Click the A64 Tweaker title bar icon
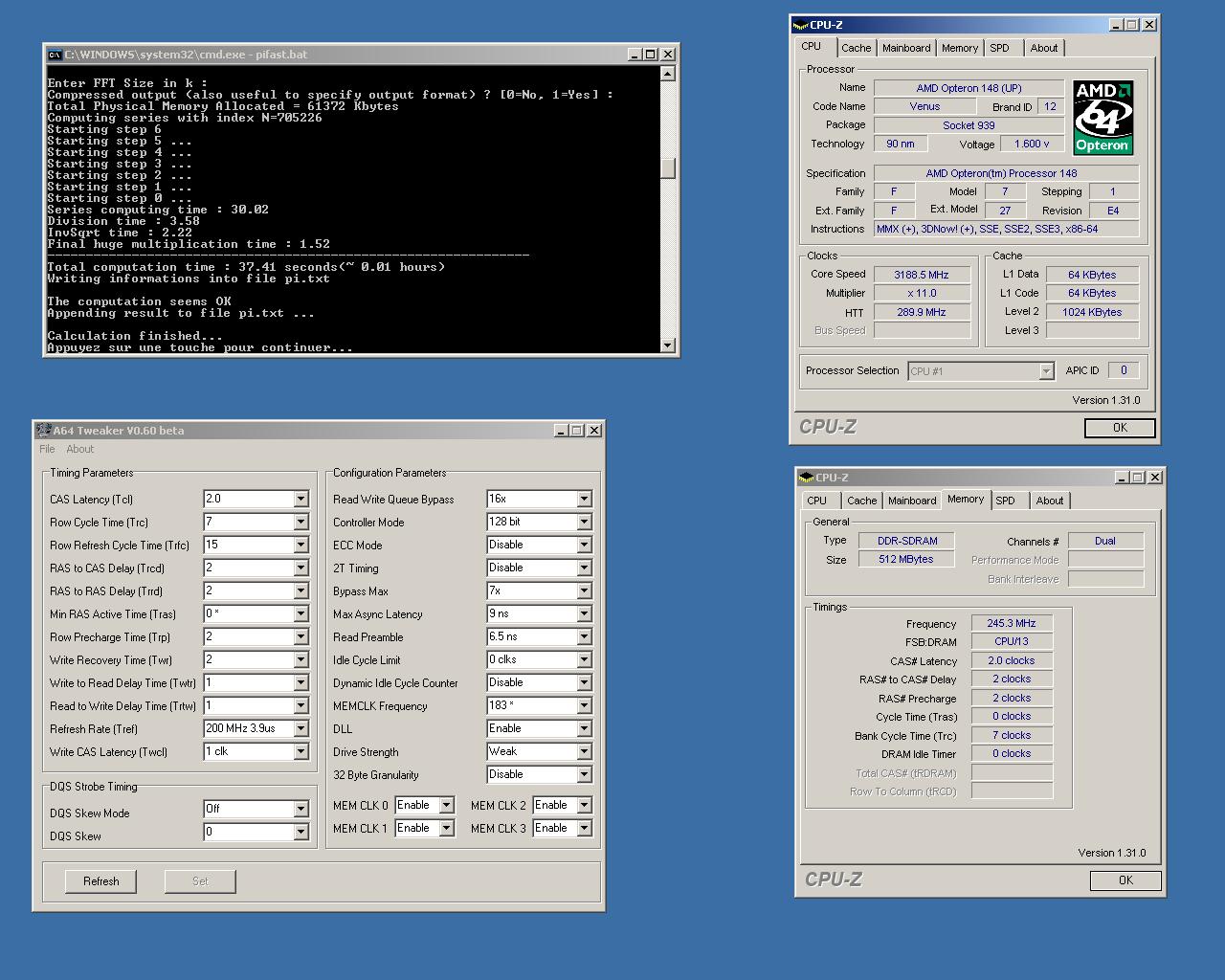 click(44, 431)
